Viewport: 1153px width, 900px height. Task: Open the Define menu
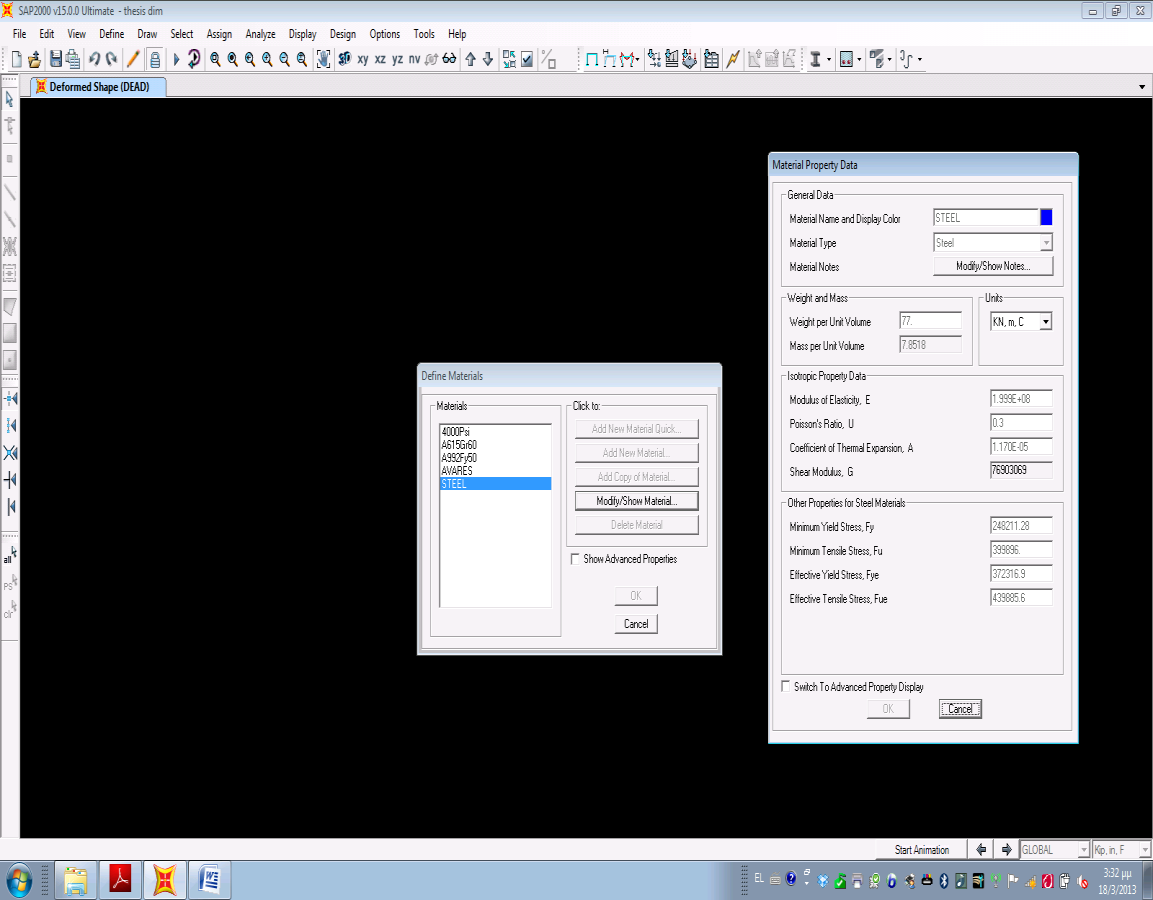coord(112,34)
